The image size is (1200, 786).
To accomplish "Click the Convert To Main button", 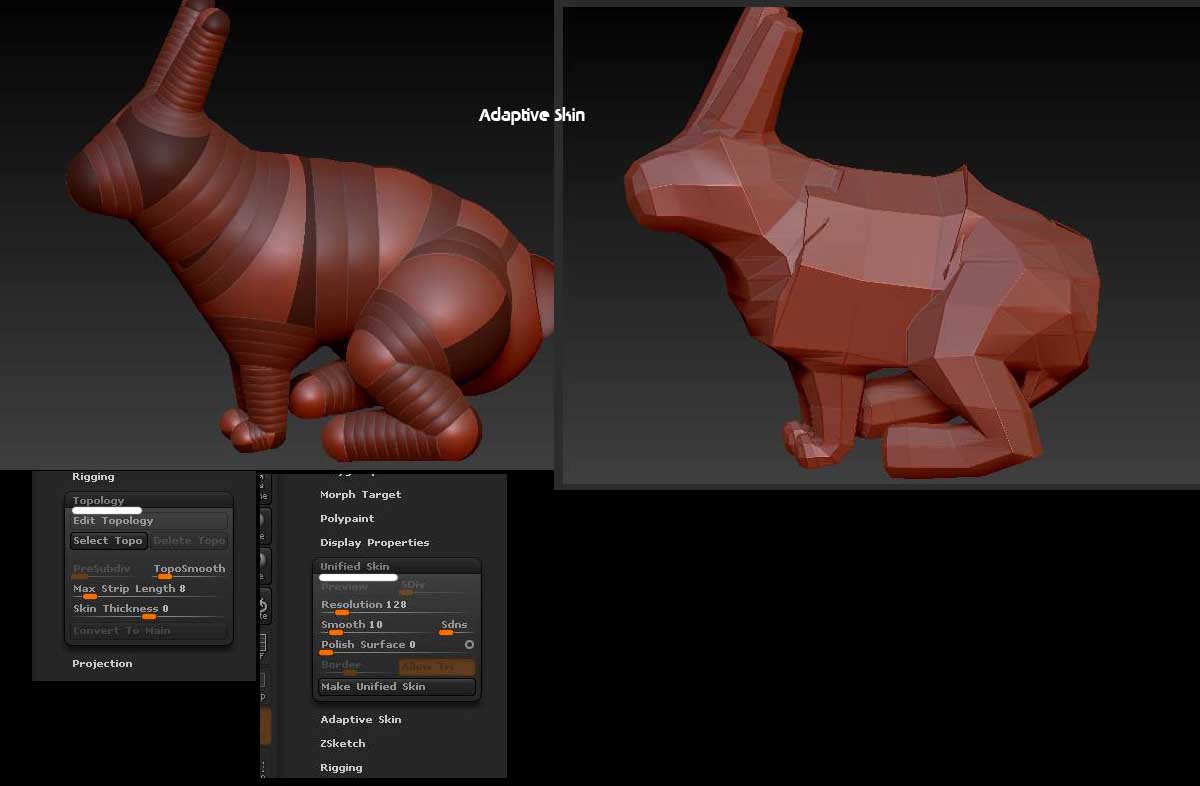I will pyautogui.click(x=148, y=631).
